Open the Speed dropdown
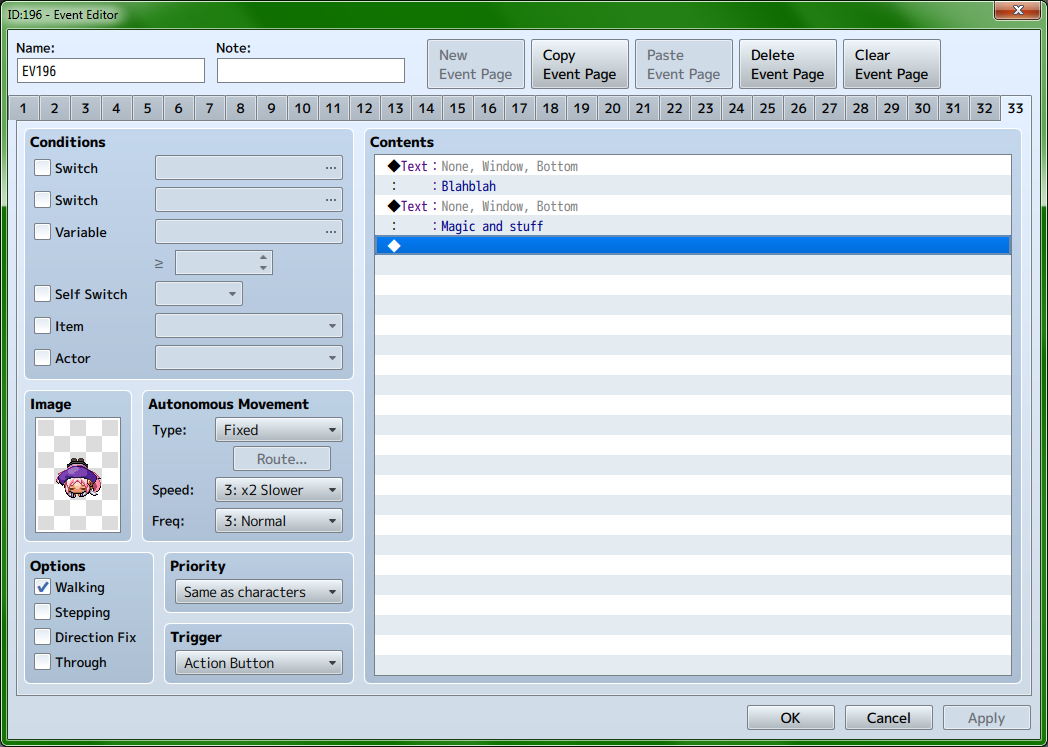 click(x=279, y=490)
